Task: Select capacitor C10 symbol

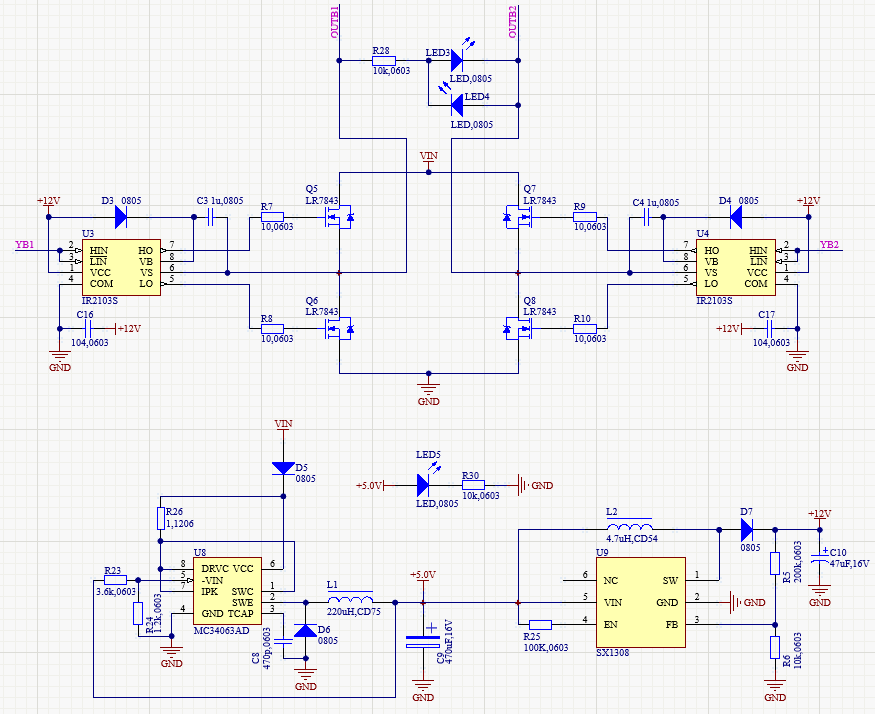Action: 819,558
